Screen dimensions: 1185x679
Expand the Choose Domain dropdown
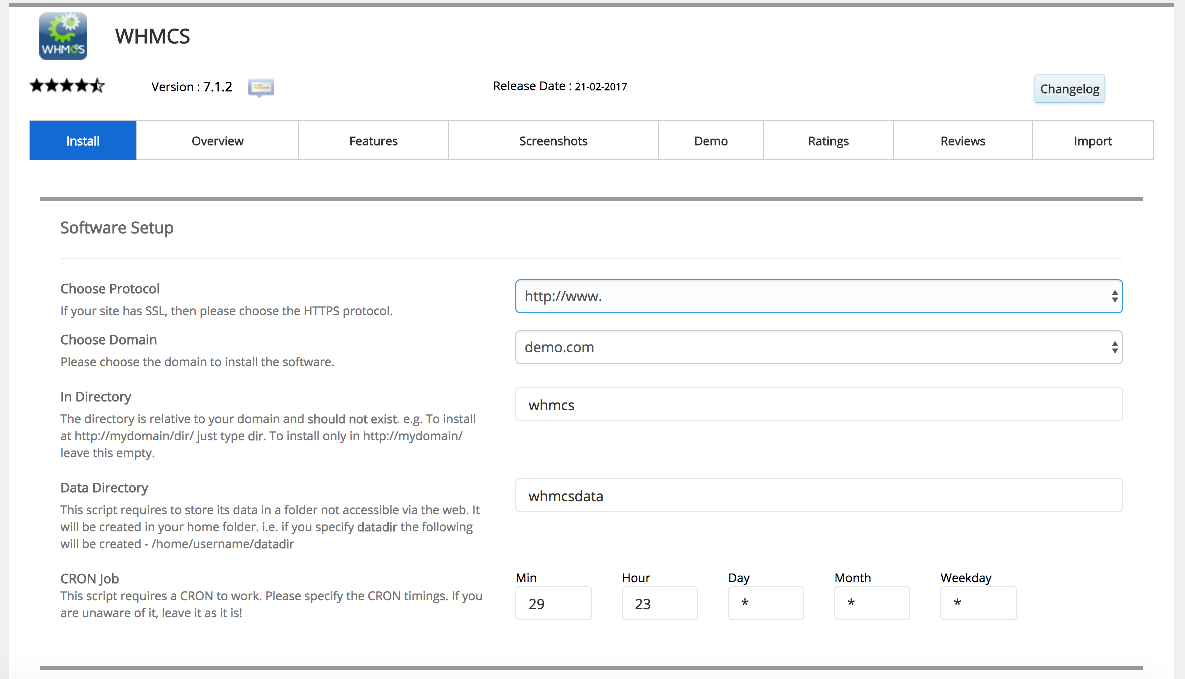[818, 347]
